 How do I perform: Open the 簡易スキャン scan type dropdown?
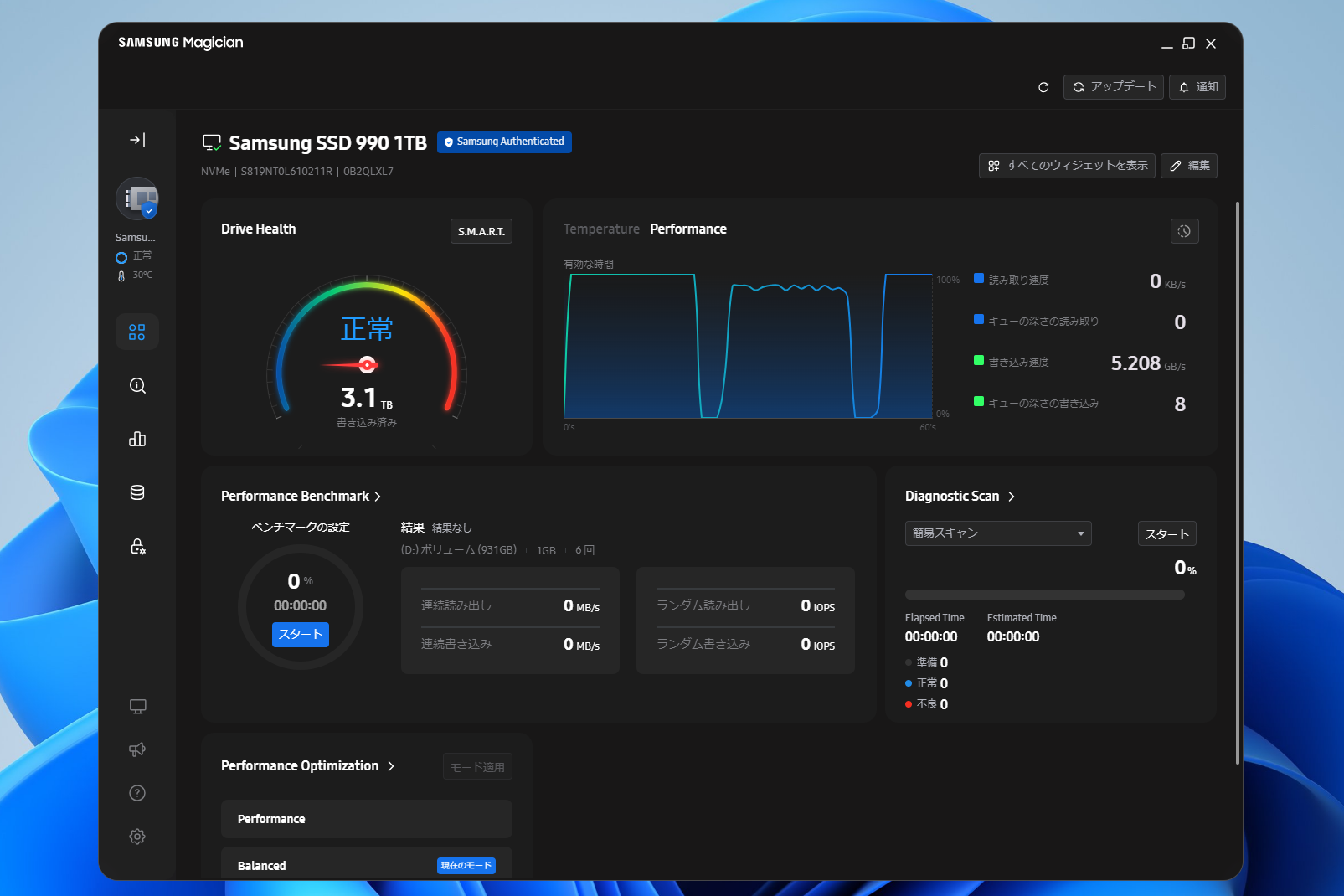click(x=998, y=533)
